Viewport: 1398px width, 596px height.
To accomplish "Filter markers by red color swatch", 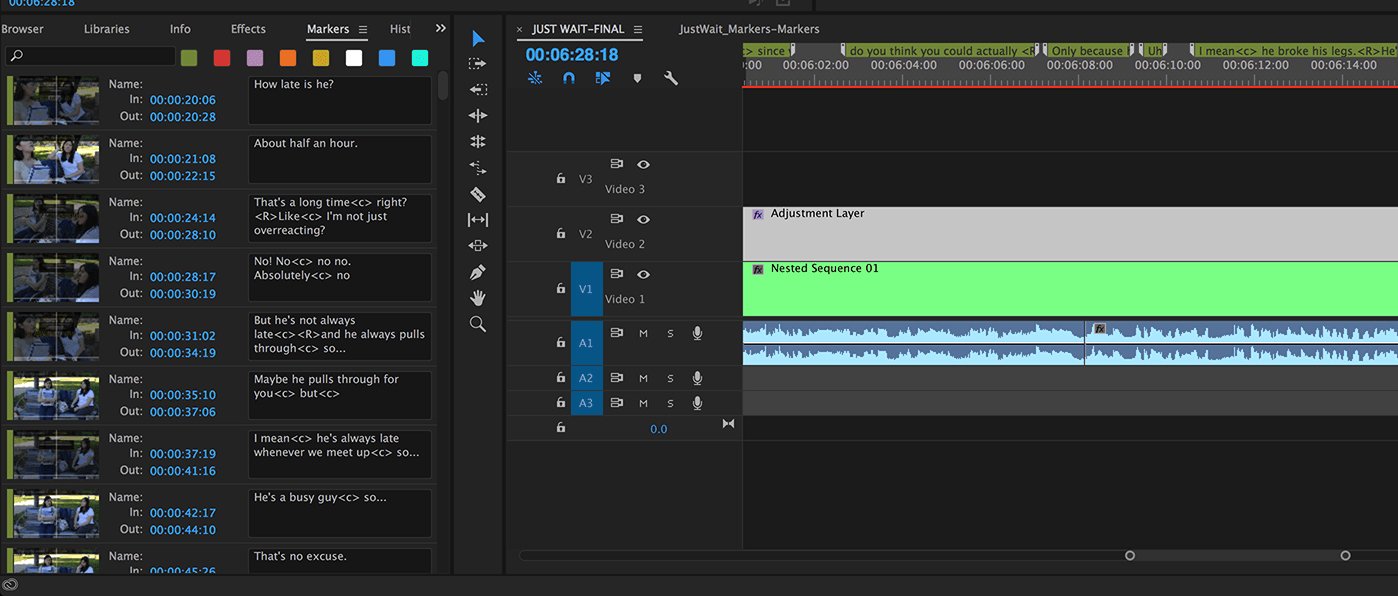I will (x=221, y=58).
